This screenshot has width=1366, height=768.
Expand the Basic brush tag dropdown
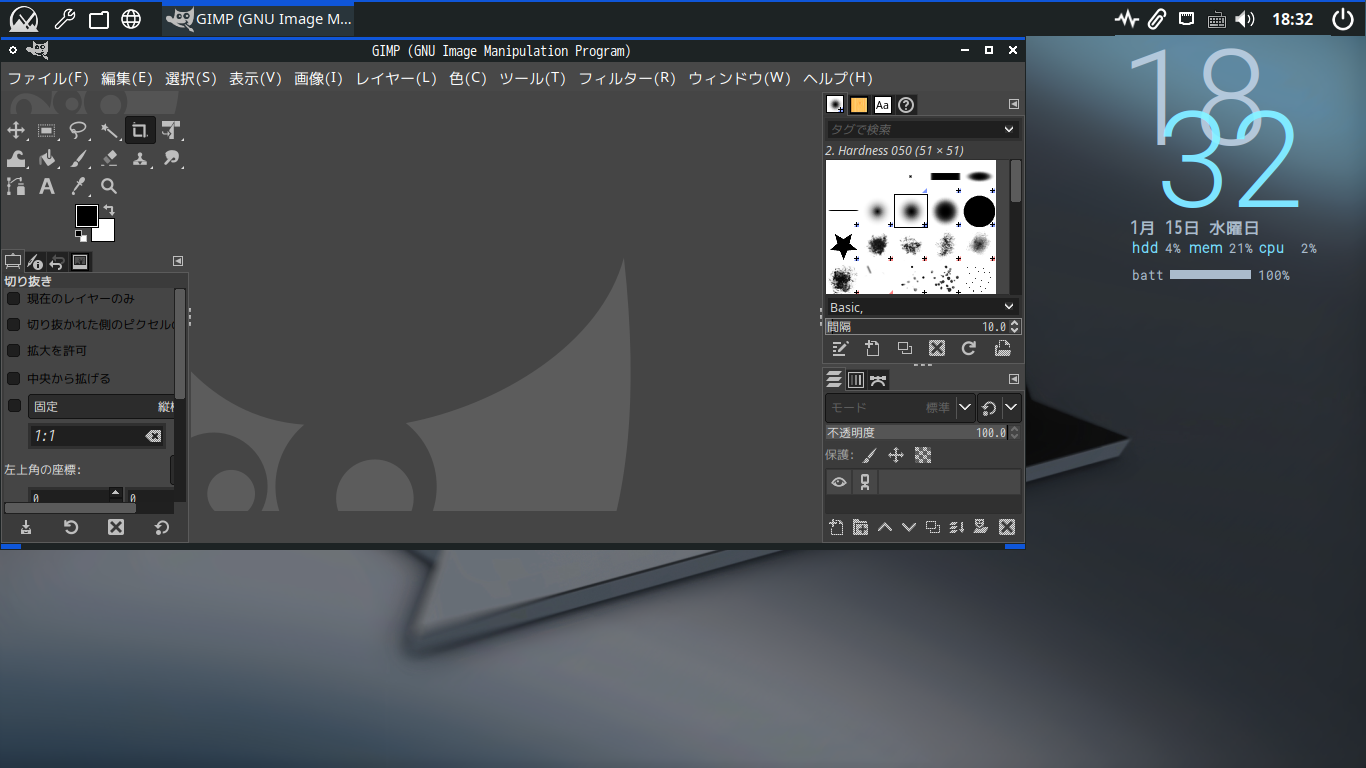click(x=1008, y=307)
